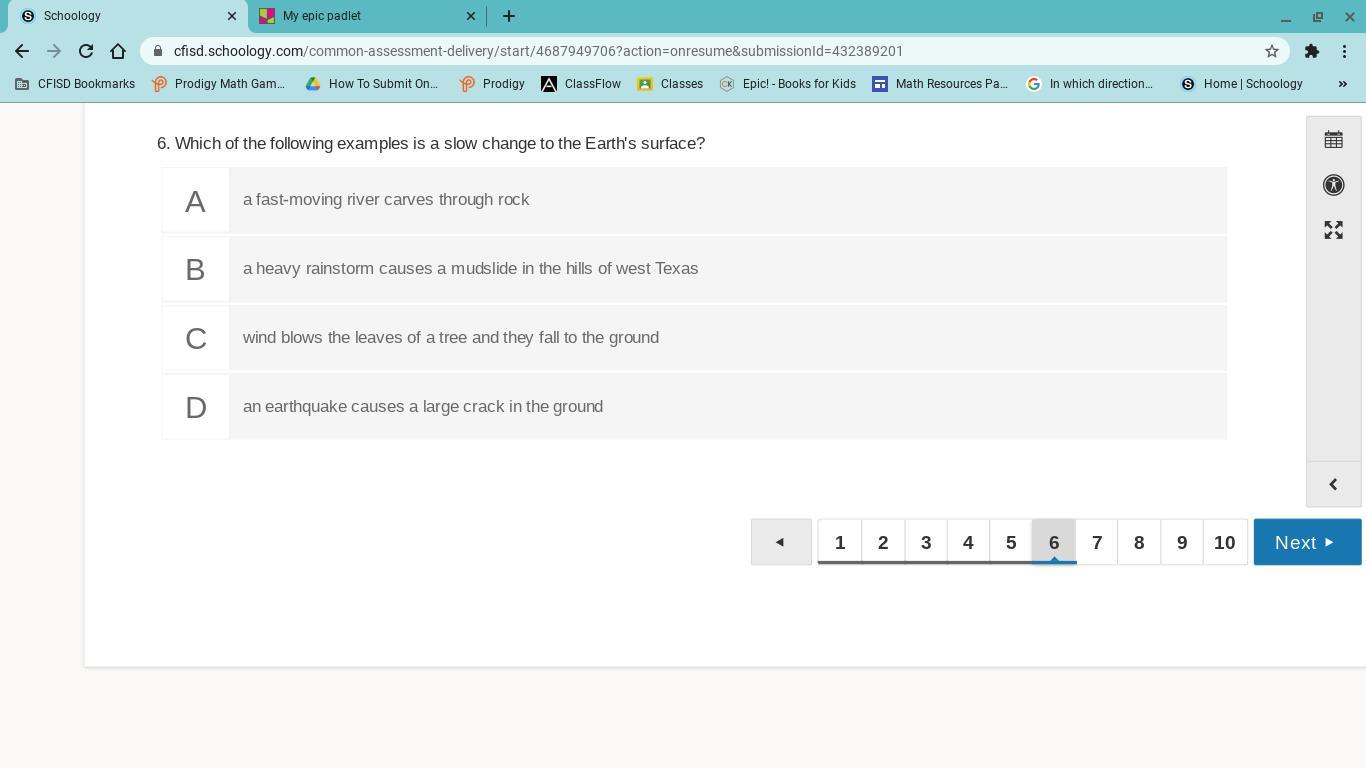Viewport: 1366px width, 768px height.
Task: Select answer choice D letter box
Action: (195, 407)
